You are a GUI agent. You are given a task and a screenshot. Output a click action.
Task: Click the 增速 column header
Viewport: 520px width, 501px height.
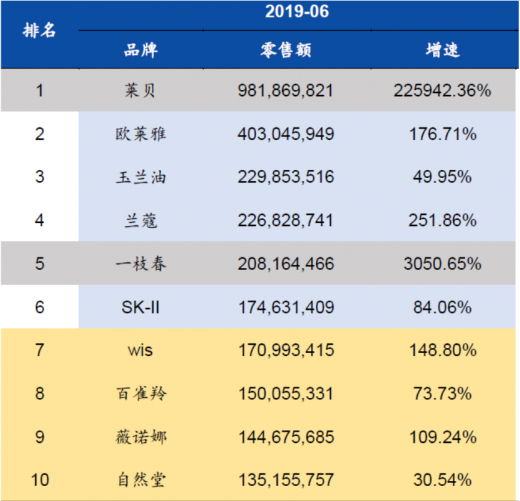[x=443, y=50]
